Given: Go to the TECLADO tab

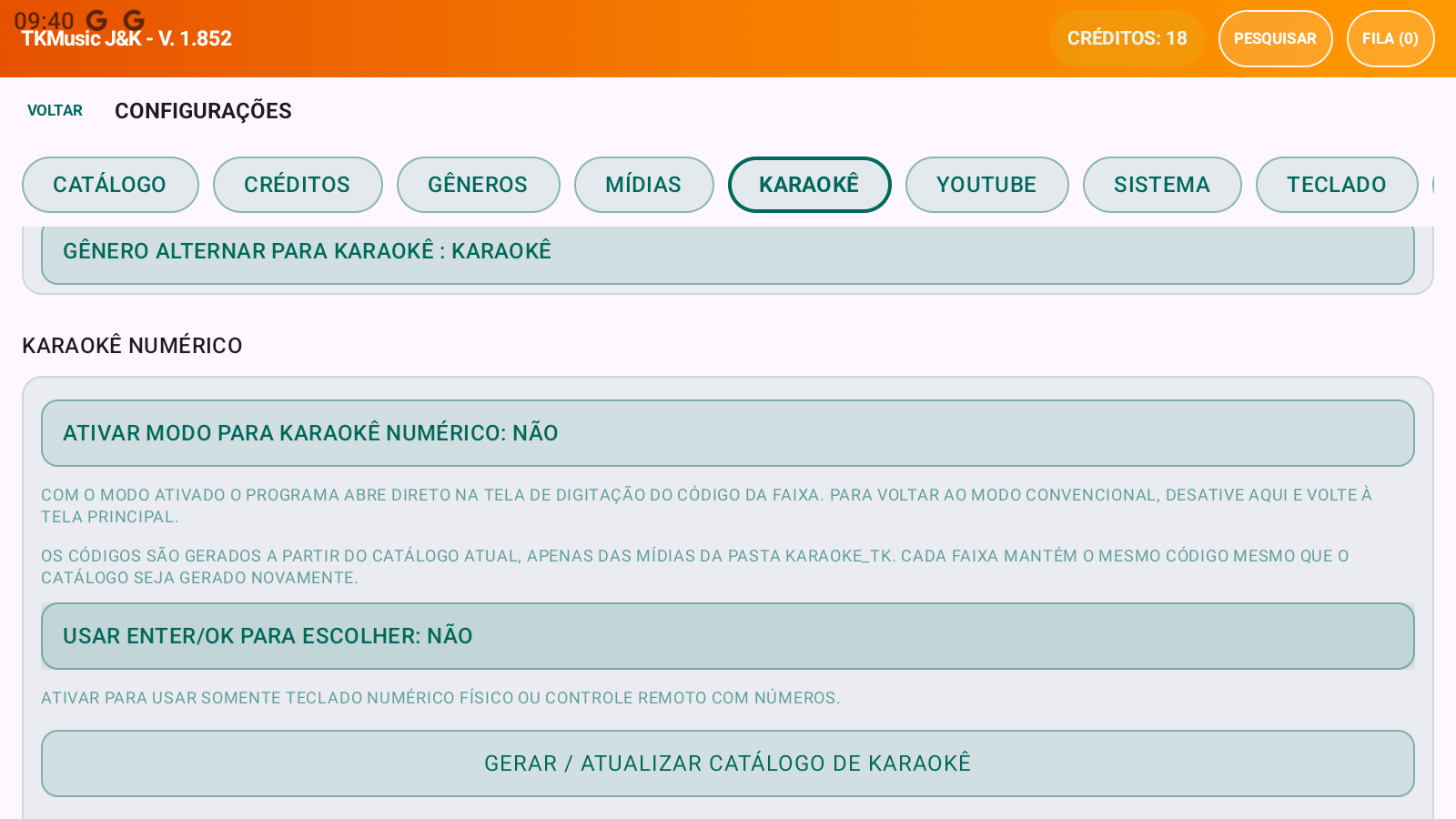Looking at the screenshot, I should [1337, 185].
